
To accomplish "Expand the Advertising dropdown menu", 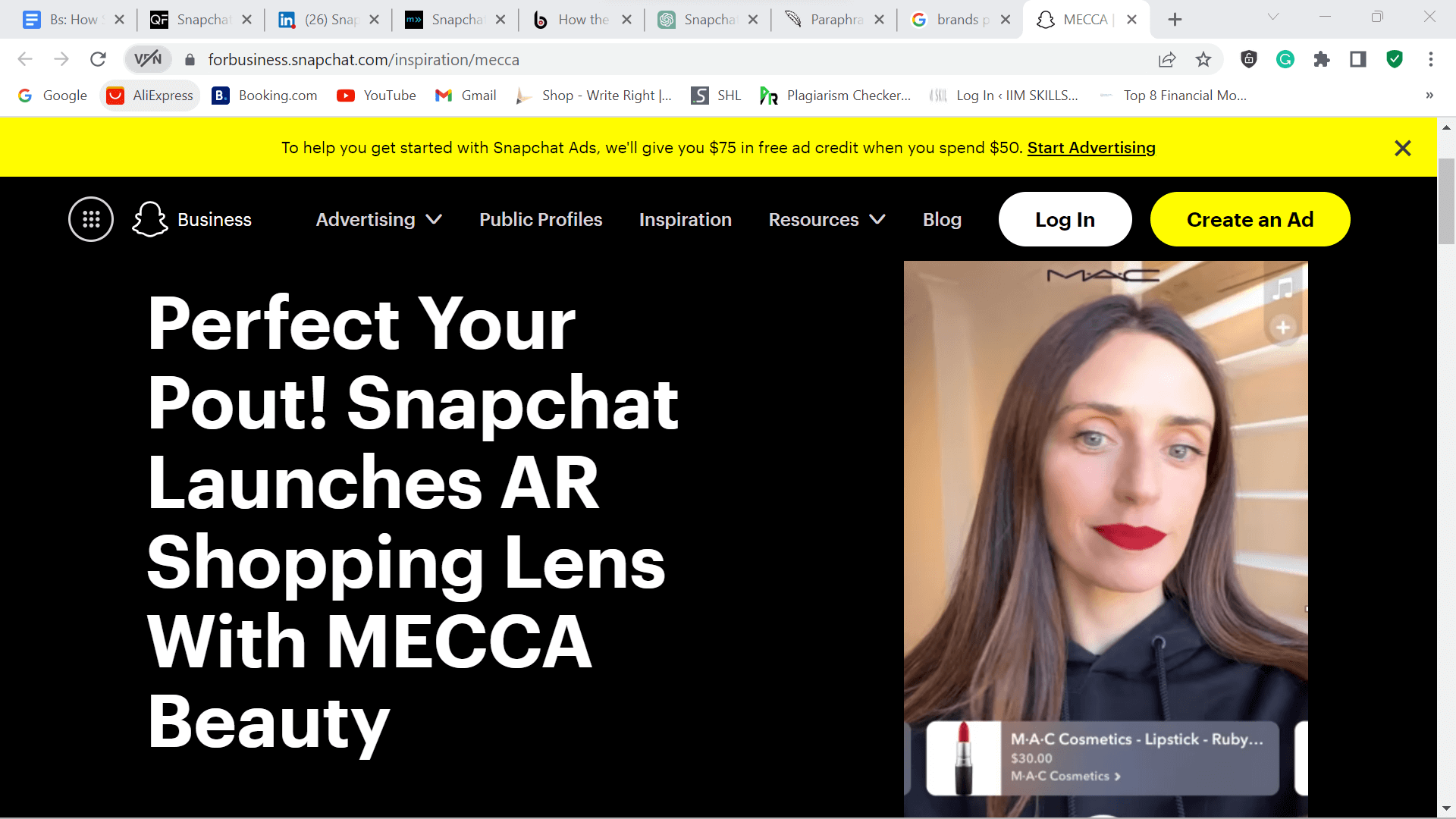I will (x=378, y=219).
